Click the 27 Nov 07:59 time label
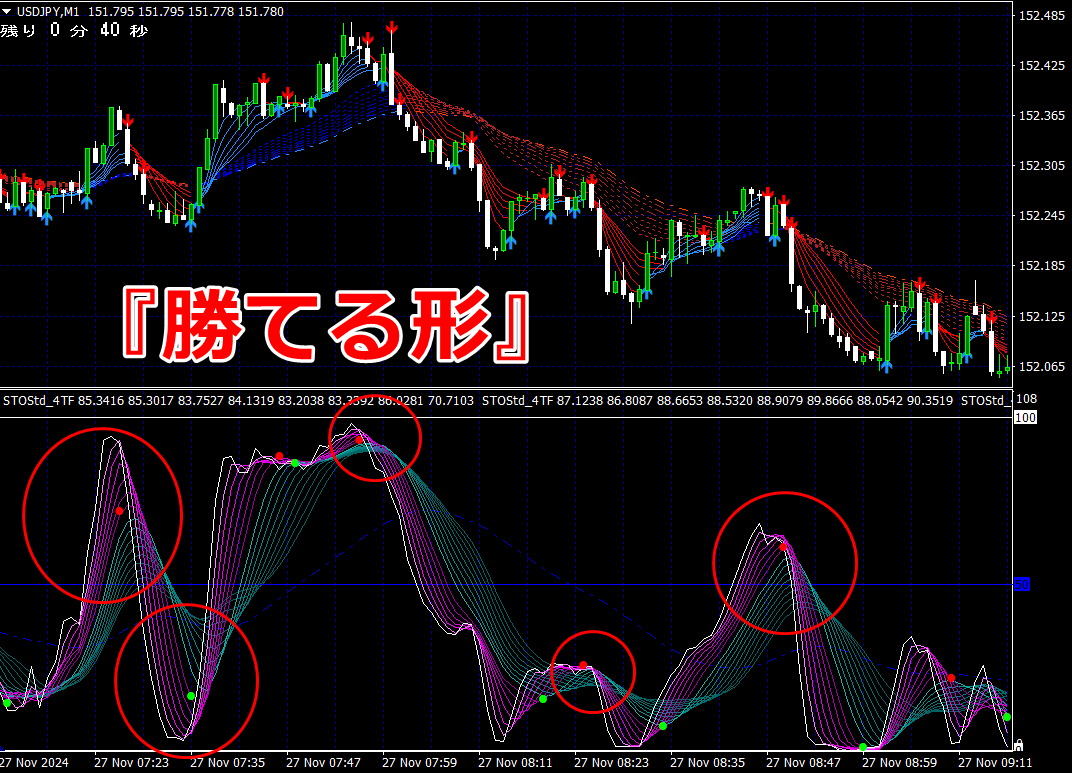 419,762
